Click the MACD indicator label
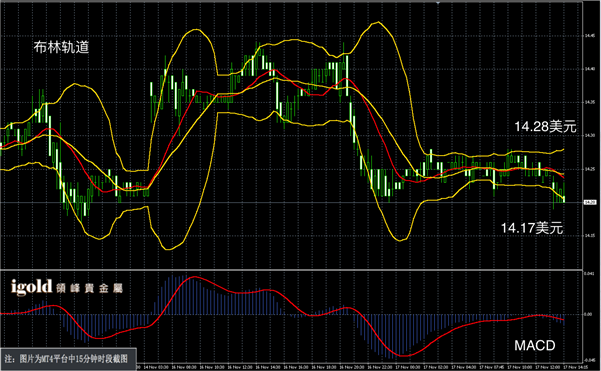Image resolution: width=601 pixels, height=371 pixels. 535,345
